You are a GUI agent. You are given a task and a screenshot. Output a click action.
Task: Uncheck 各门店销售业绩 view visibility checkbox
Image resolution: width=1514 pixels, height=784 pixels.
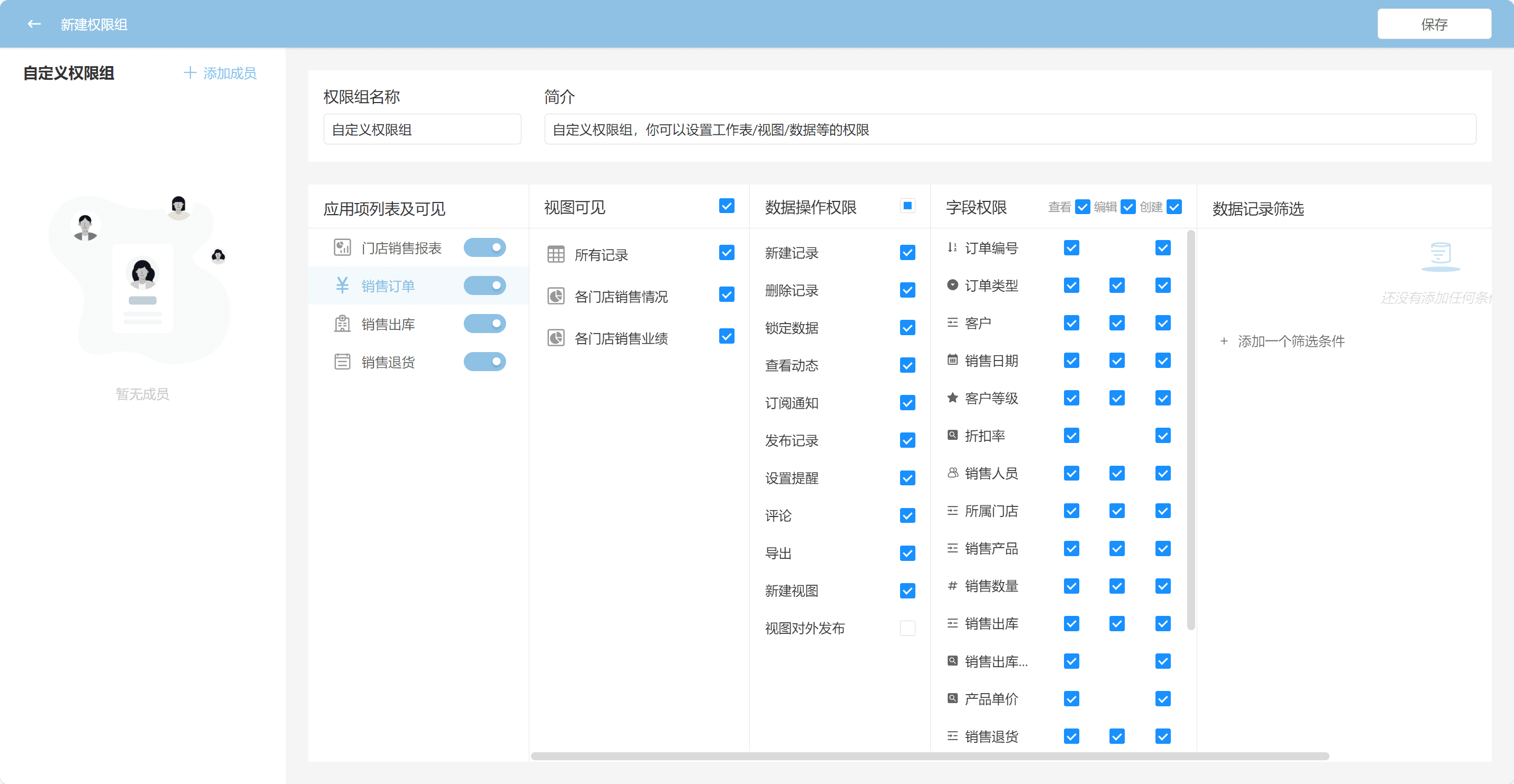pyautogui.click(x=727, y=337)
